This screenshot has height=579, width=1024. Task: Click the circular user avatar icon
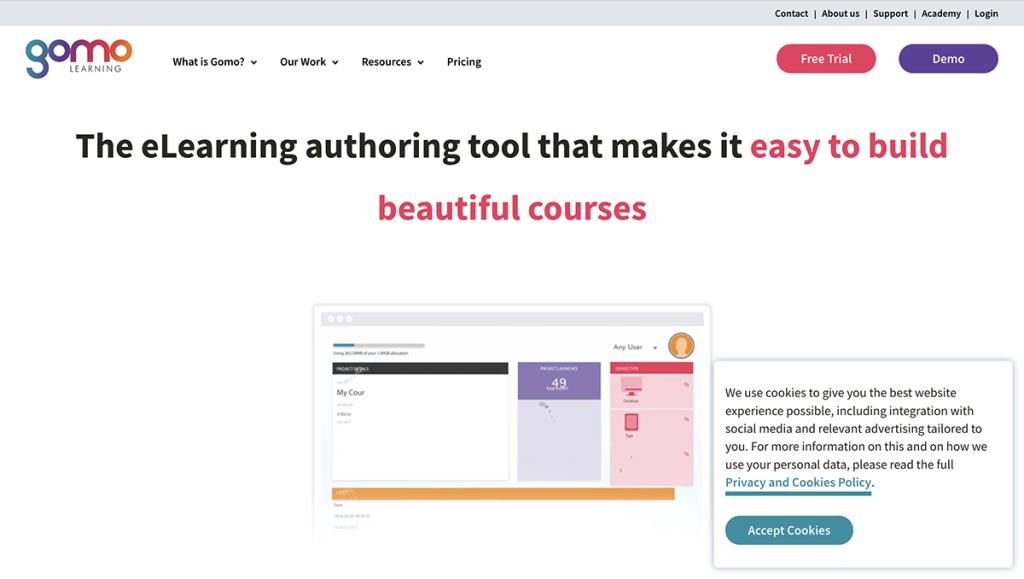click(681, 346)
